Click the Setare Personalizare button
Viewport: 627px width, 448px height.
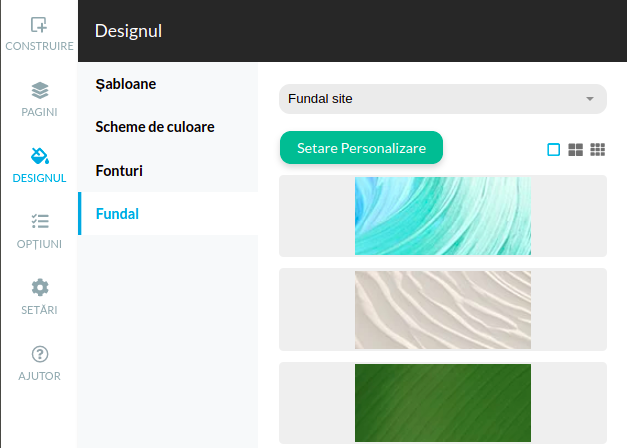[361, 148]
